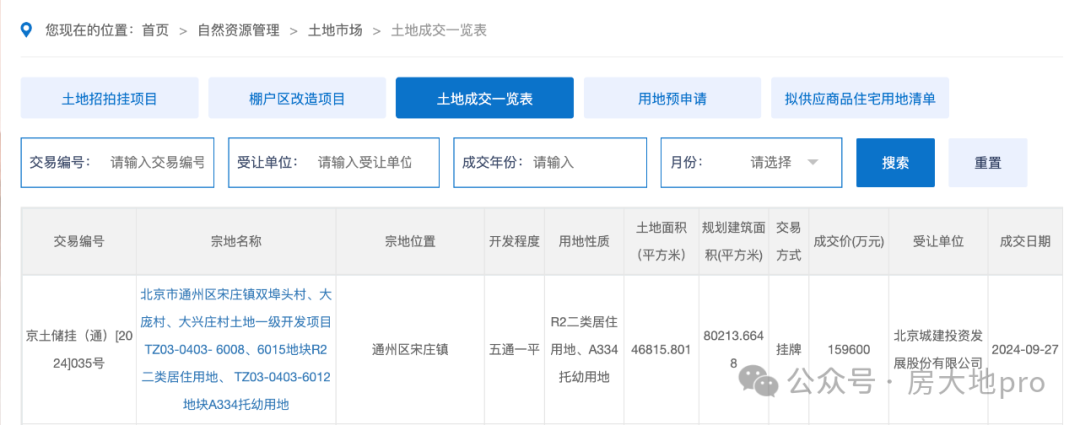The height and width of the screenshot is (425, 1080).
Task: Click the 受让单位 column header
Action: coord(938,242)
